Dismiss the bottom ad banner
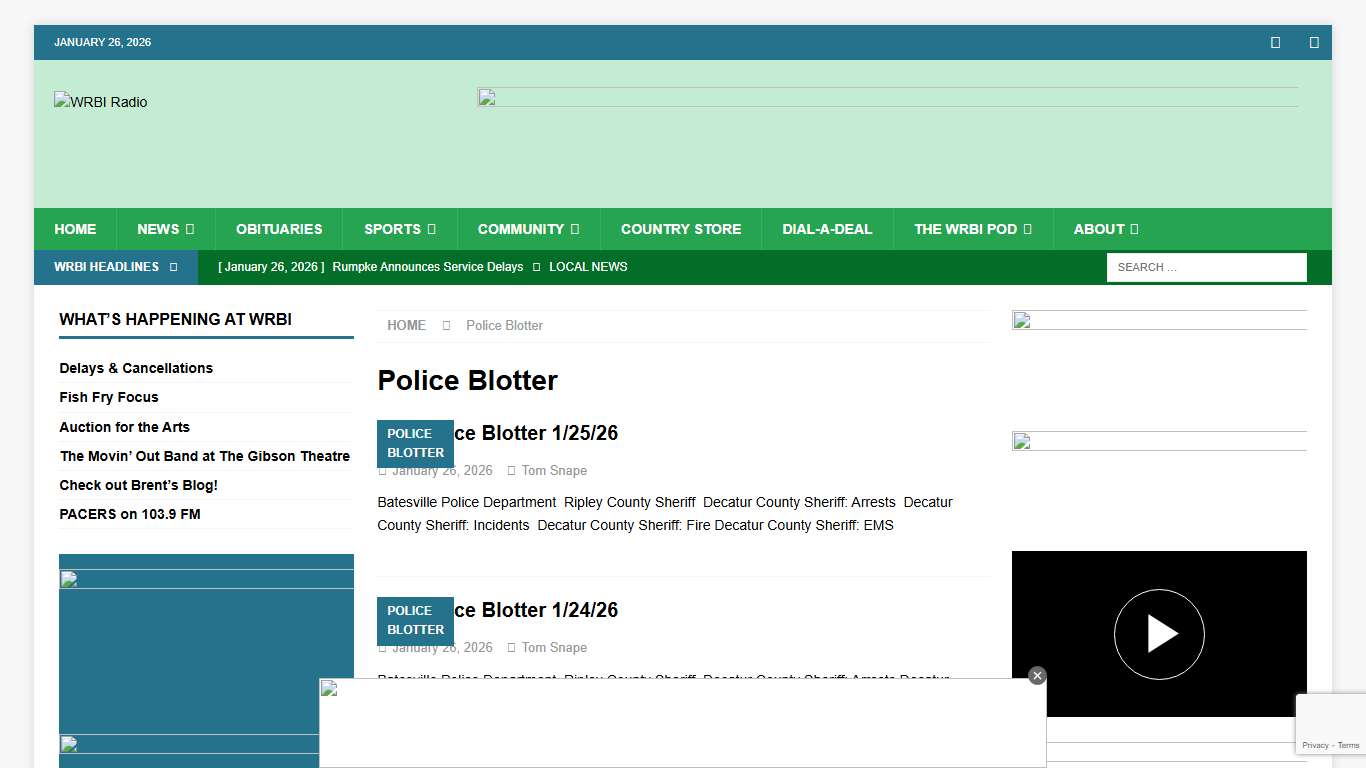Screen dimensions: 1366x768 [1037, 675]
